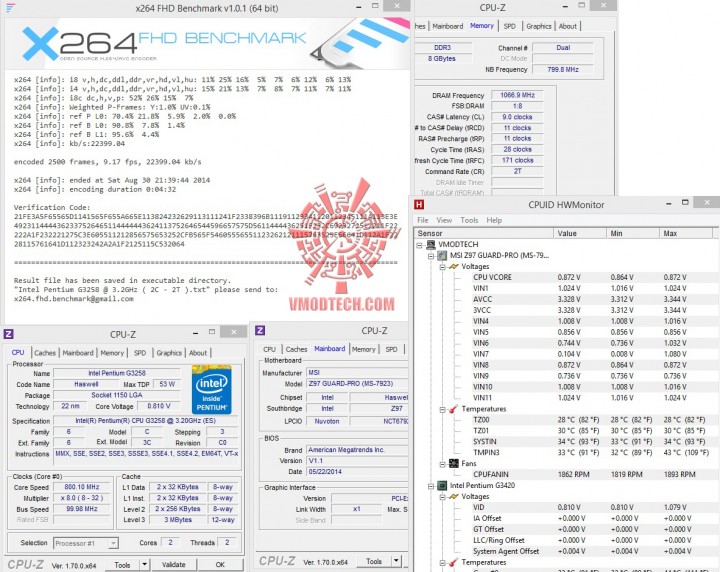Click the X264 FHD Benchmark logo banner
Image resolution: width=720 pixels, height=572 pixels.
[x=207, y=43]
